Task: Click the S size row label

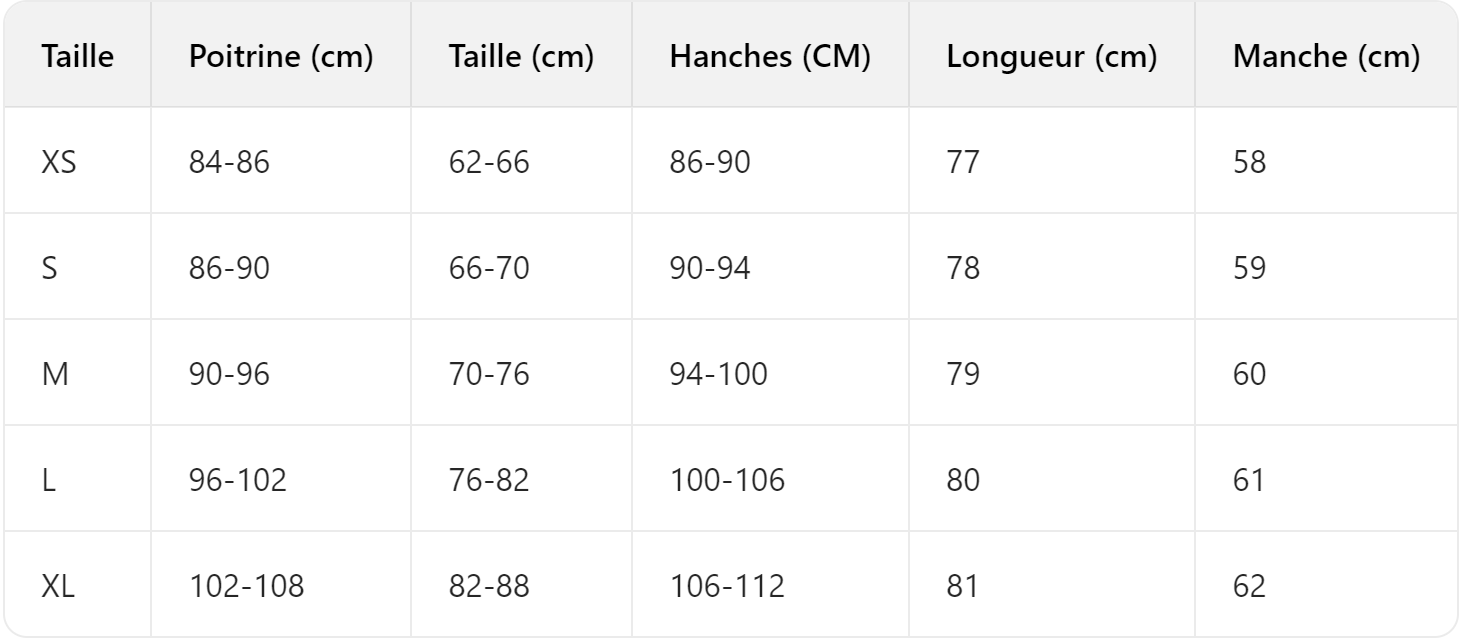Action: coord(49,269)
